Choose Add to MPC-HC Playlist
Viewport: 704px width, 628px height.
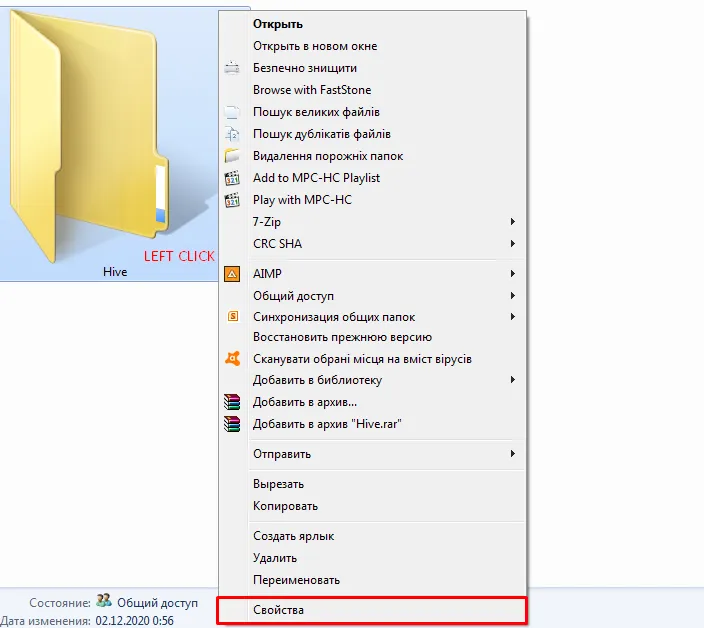(x=372, y=178)
